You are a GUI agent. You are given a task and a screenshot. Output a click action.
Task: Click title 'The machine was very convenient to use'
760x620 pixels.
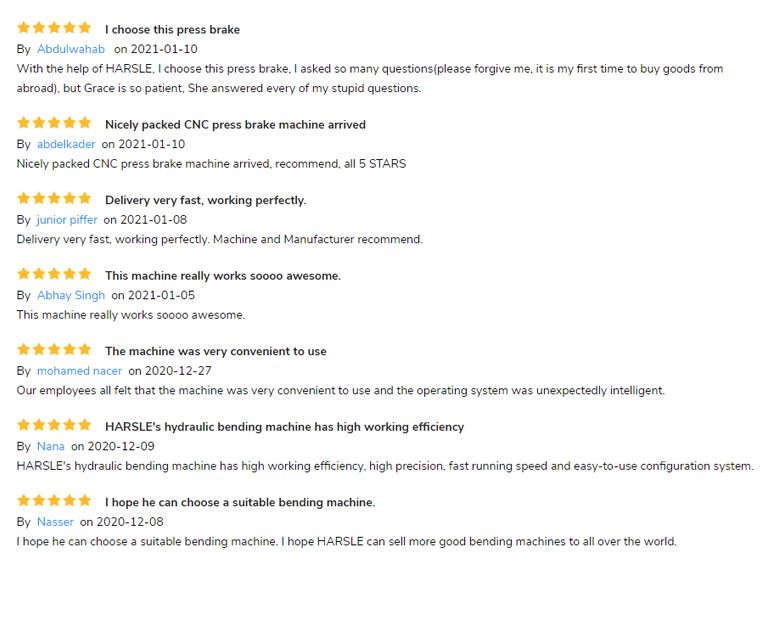pos(216,351)
